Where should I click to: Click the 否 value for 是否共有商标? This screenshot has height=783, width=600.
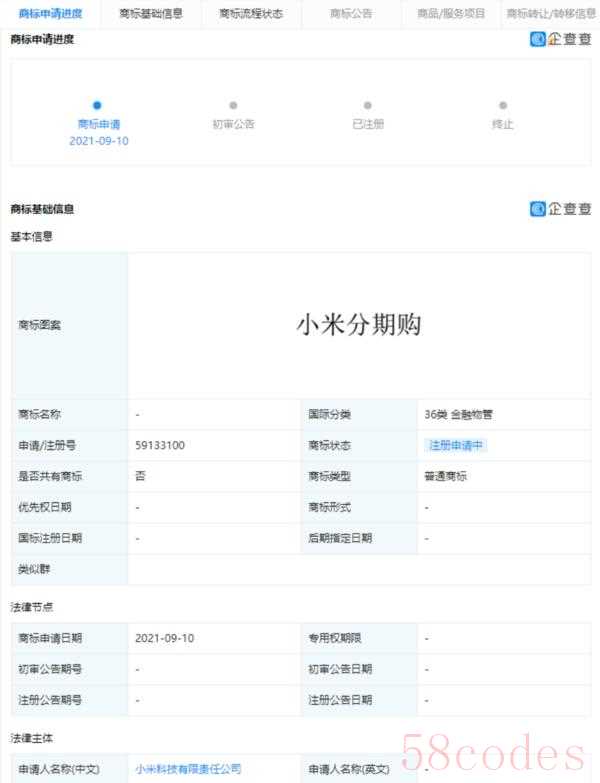(x=140, y=476)
